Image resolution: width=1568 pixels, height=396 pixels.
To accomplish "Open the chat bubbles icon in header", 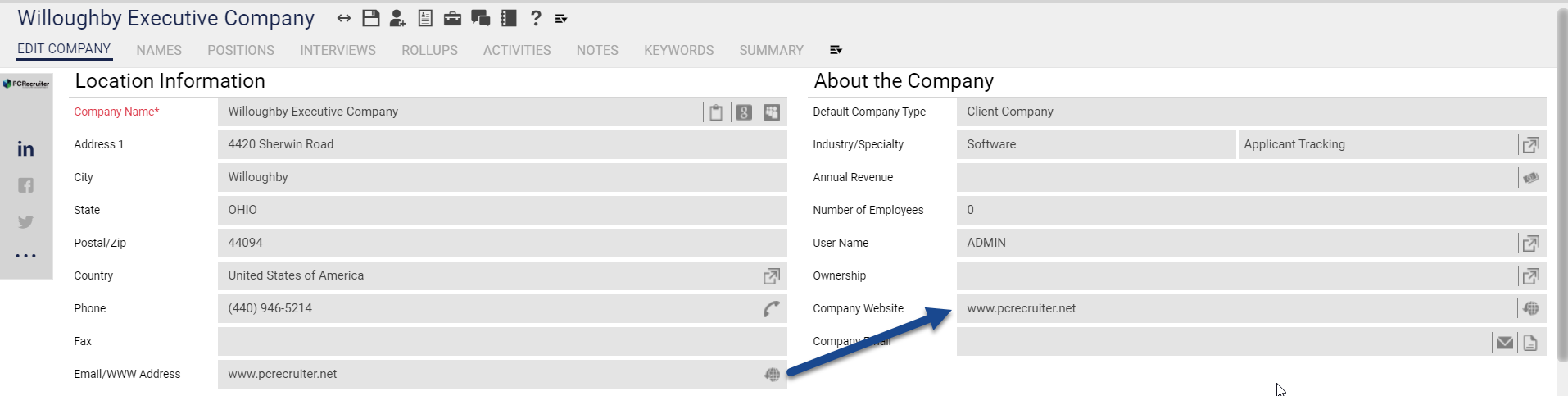I will tap(480, 18).
